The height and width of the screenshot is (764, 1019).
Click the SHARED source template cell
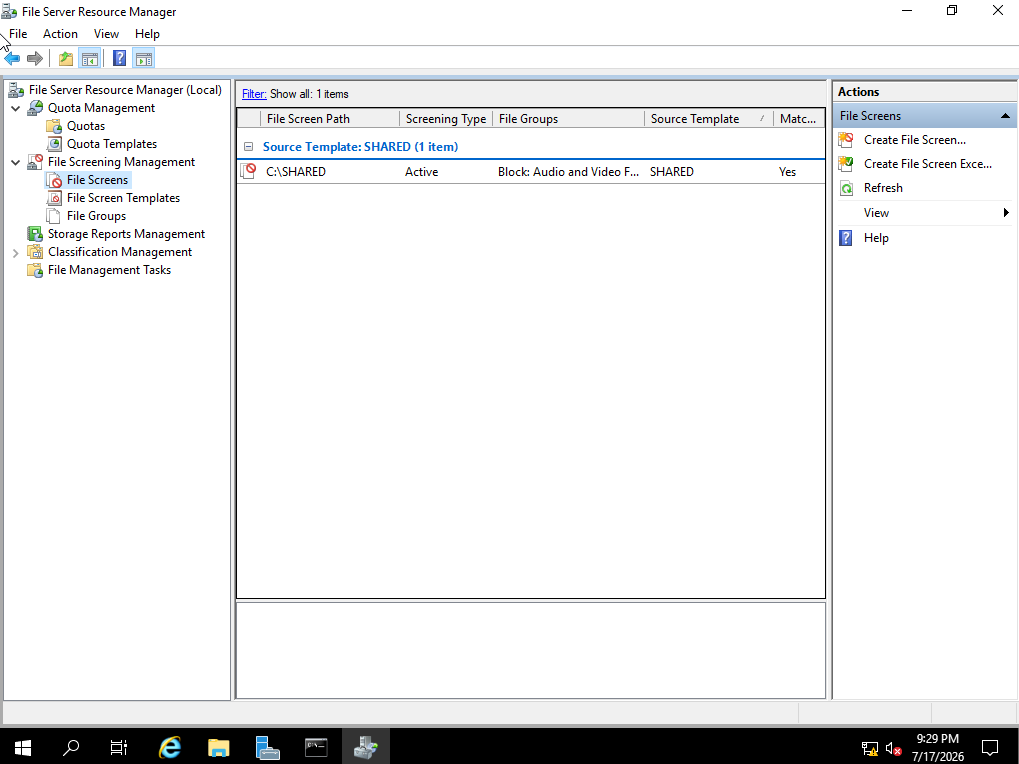pos(671,172)
